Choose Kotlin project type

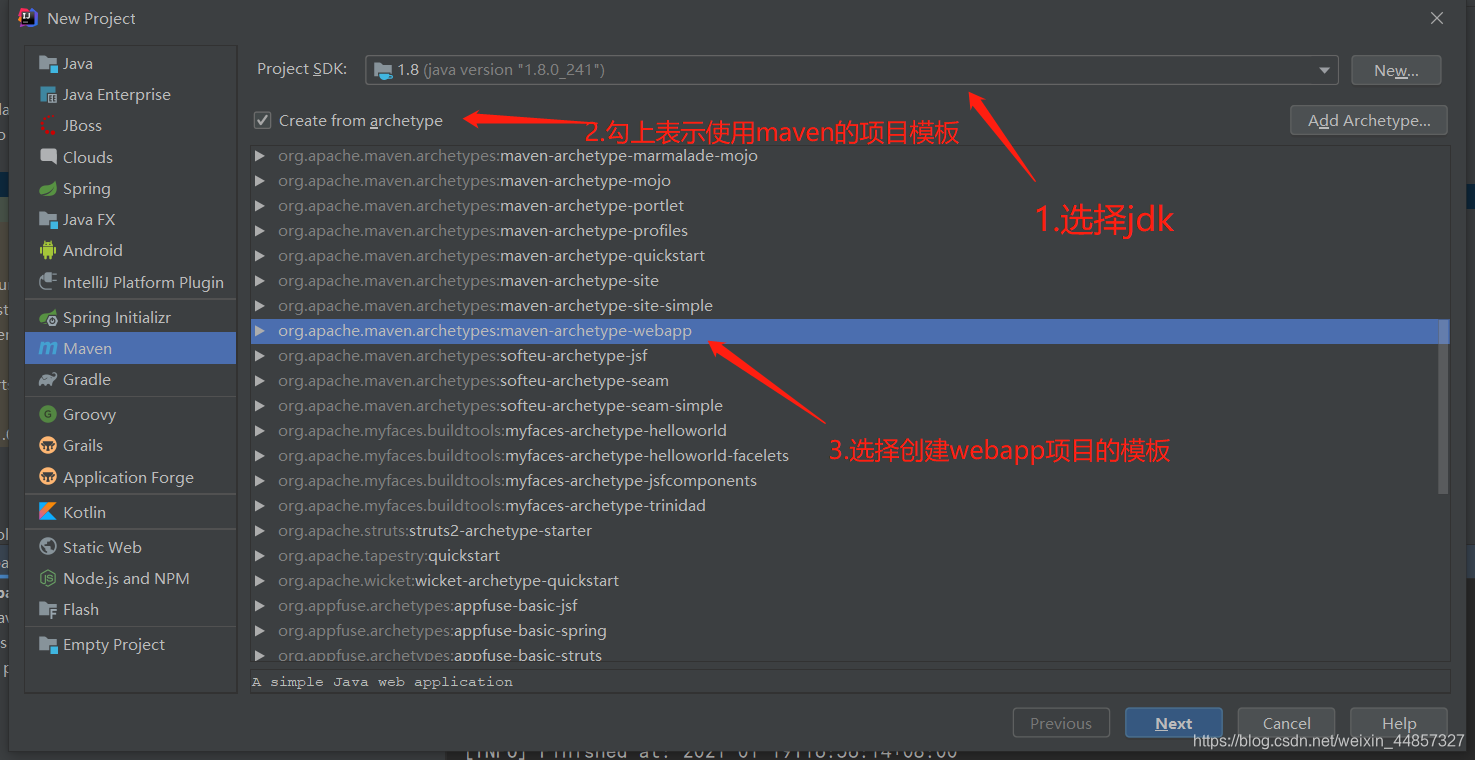(131, 512)
